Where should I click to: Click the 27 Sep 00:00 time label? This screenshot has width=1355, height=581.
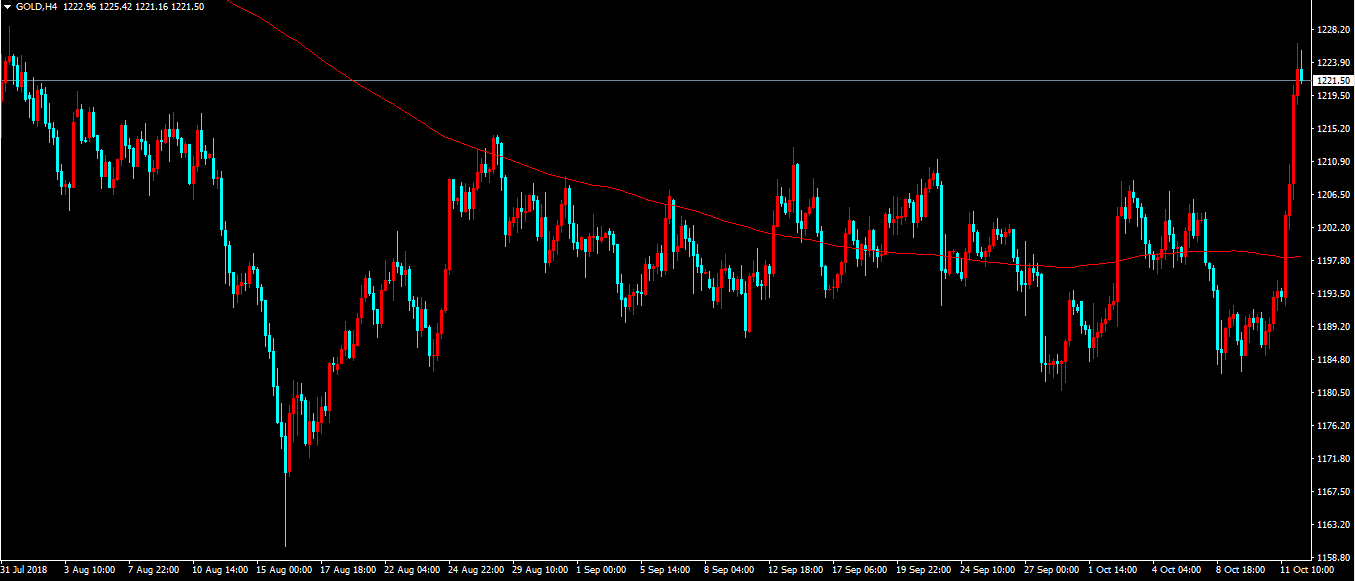point(1053,570)
